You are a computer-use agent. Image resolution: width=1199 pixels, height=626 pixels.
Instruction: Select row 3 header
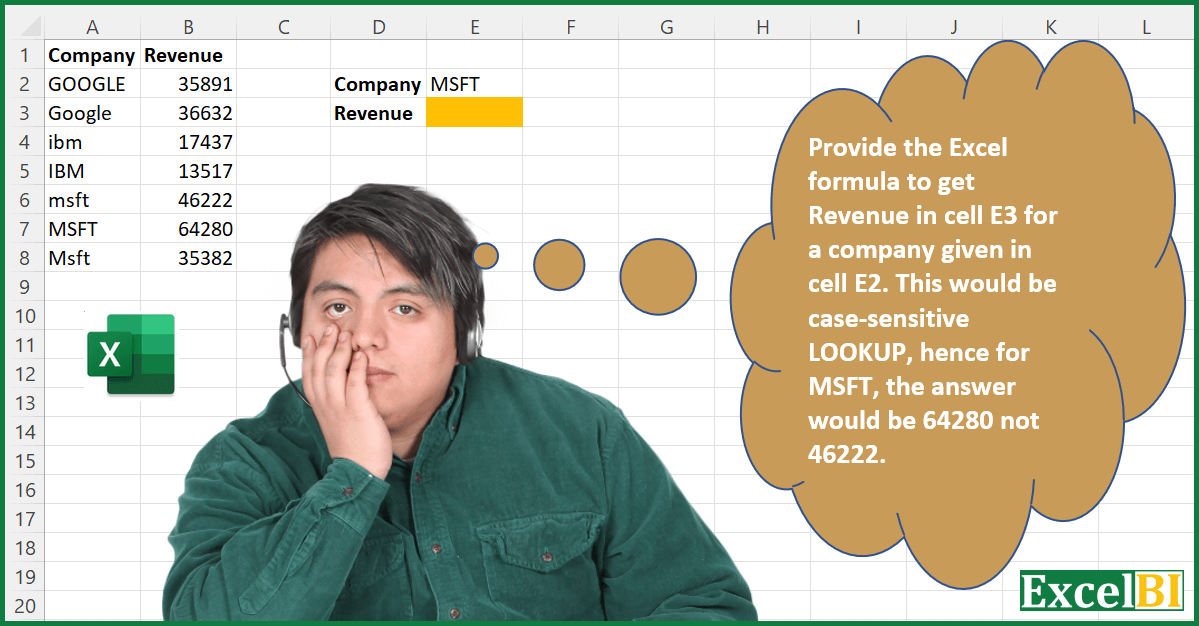pyautogui.click(x=24, y=112)
